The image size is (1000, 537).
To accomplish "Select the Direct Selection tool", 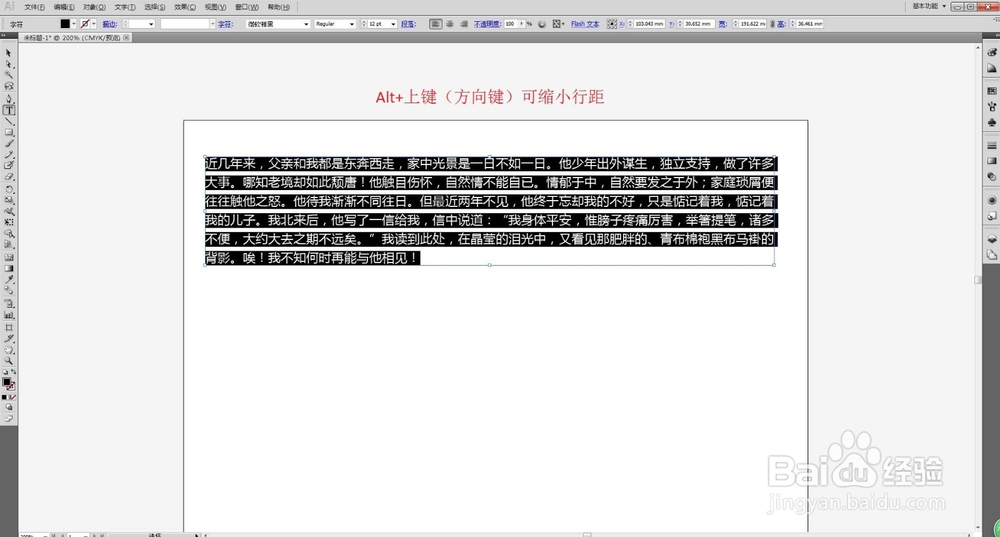I will click(8, 64).
